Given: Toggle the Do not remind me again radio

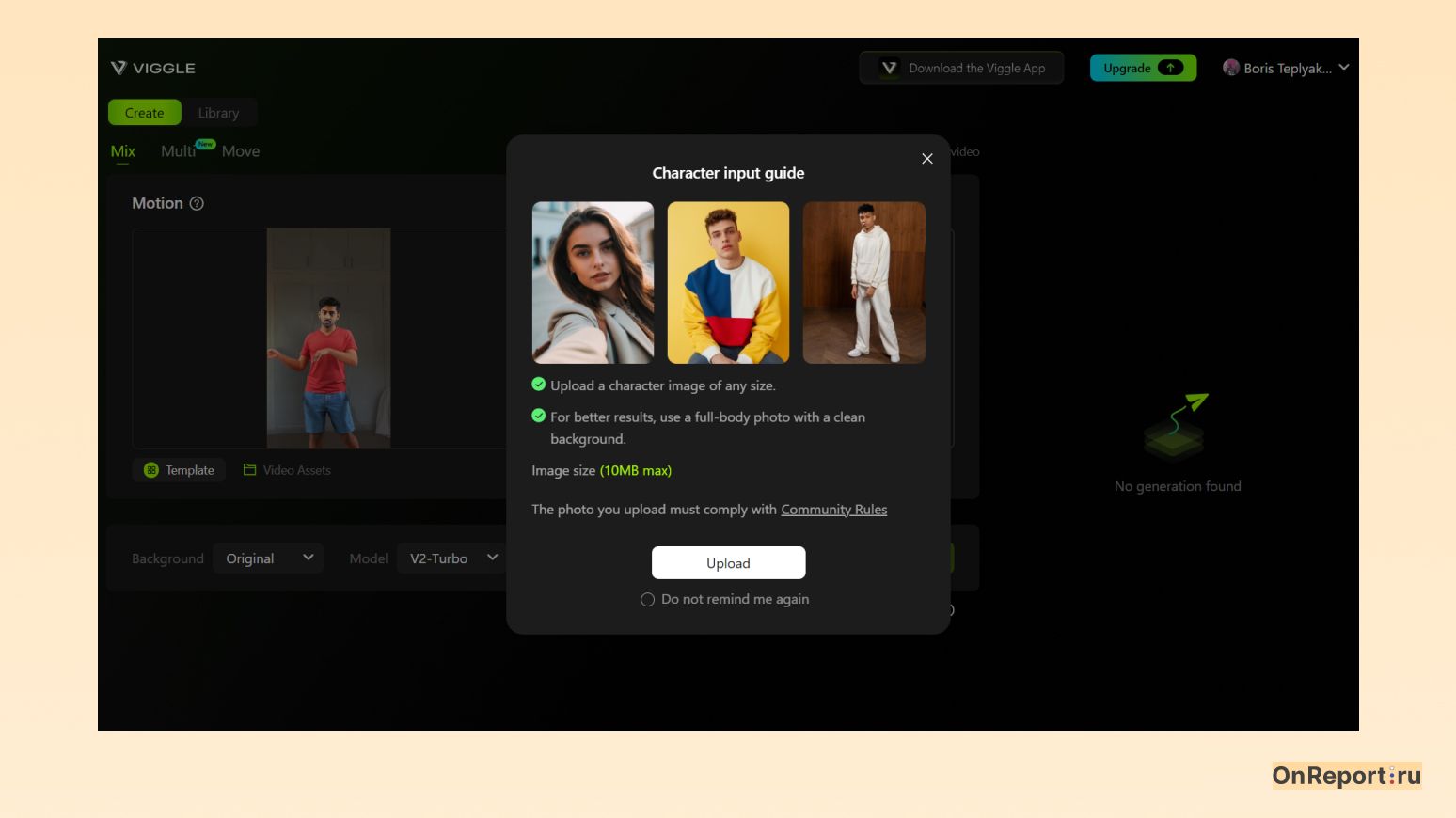Looking at the screenshot, I should (x=647, y=600).
